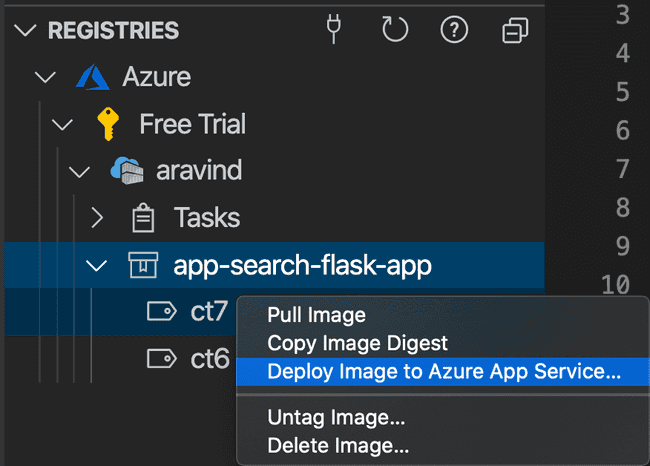The height and width of the screenshot is (466, 650).
Task: Expand the Tasks node
Action: 97,218
